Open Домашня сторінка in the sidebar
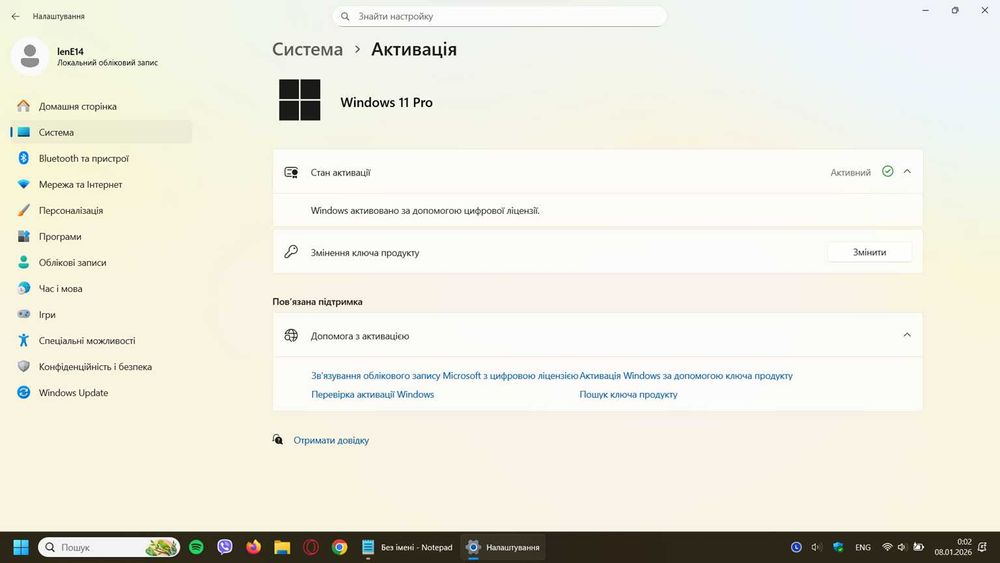 101,106
